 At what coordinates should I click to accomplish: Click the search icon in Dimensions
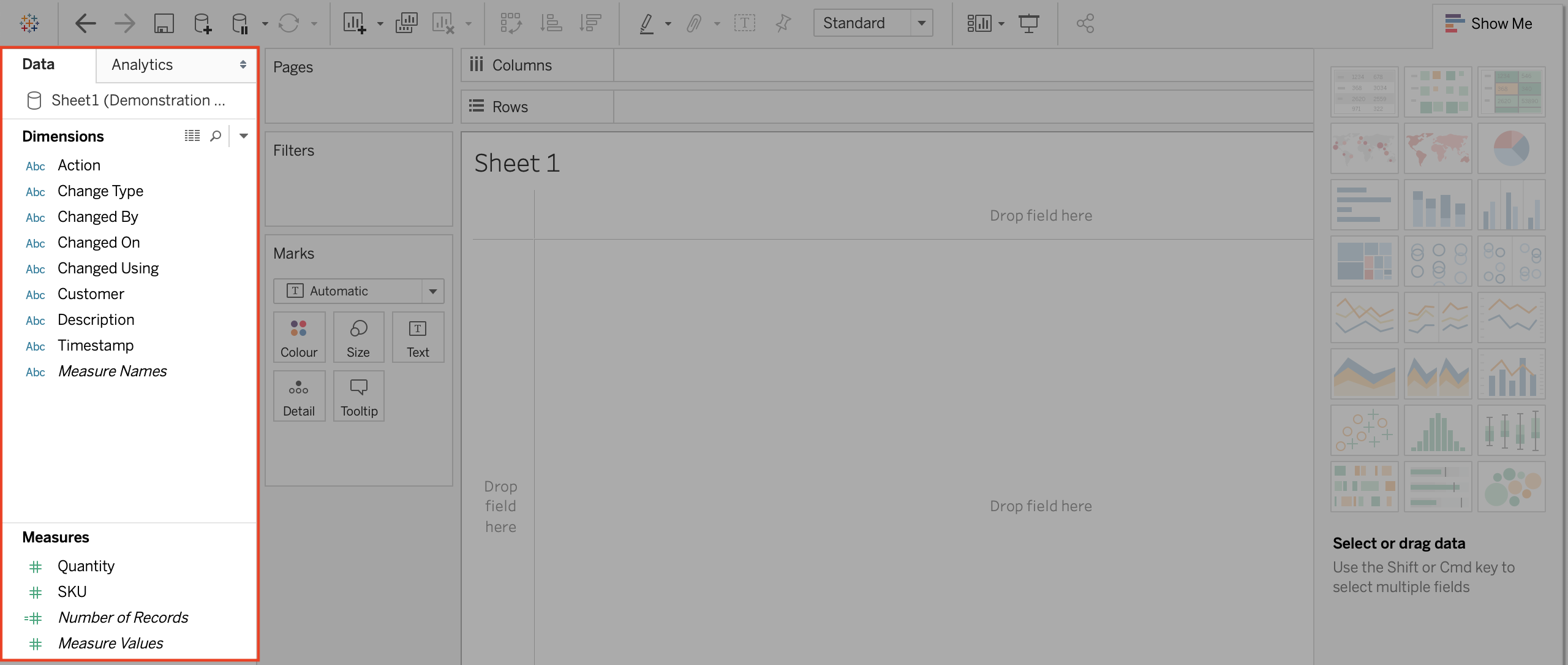[216, 136]
